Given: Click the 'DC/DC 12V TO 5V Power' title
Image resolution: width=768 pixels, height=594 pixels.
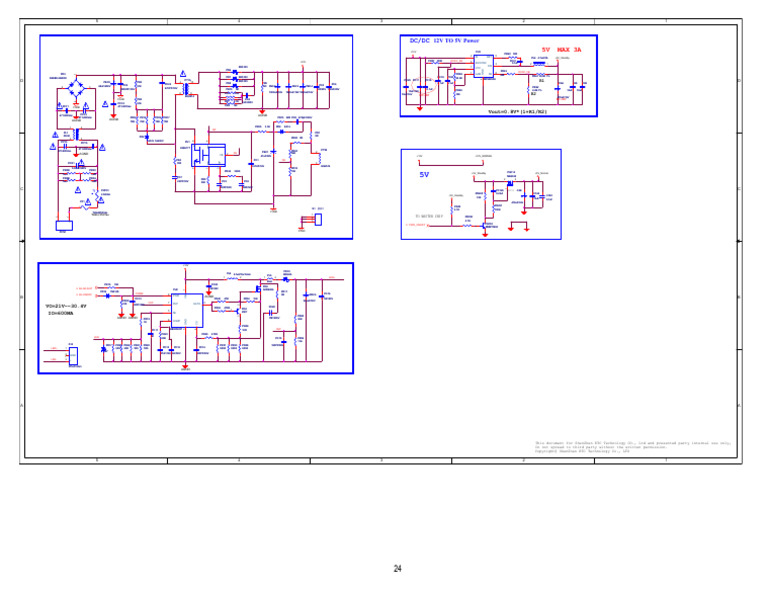Looking at the screenshot, I should point(444,41).
